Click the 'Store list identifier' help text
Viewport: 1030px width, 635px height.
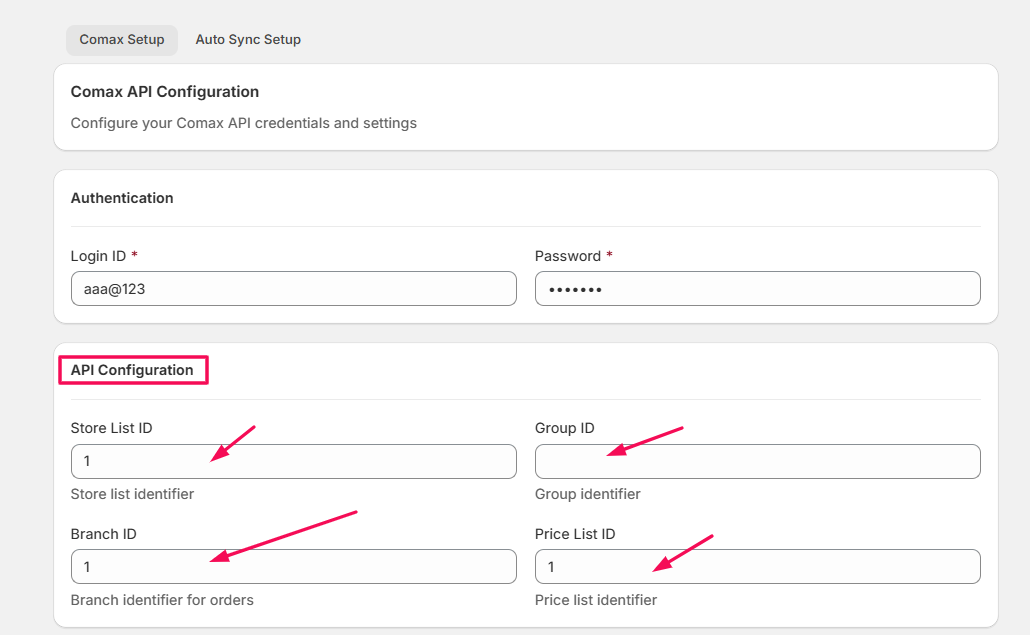(132, 494)
